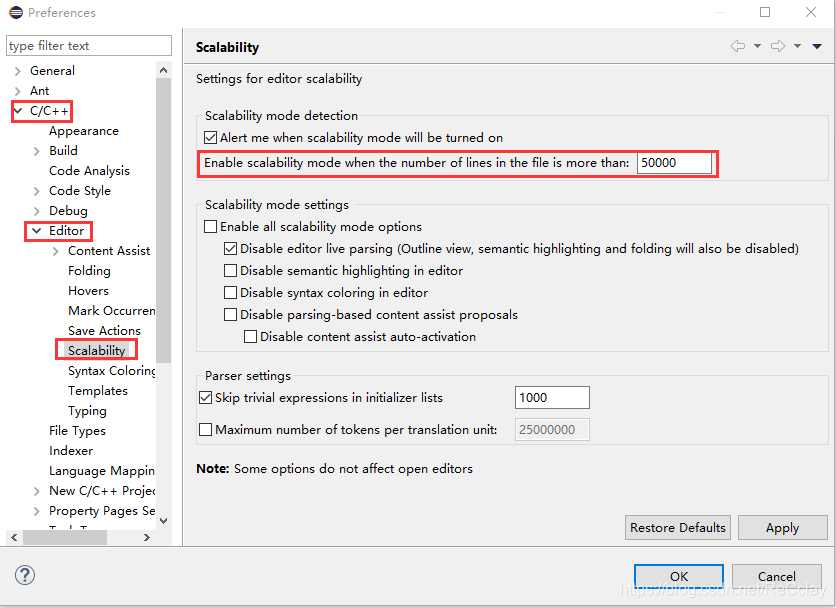Open the back history dropdown arrow
Screen dimensions: 836x608
(x=757, y=46)
